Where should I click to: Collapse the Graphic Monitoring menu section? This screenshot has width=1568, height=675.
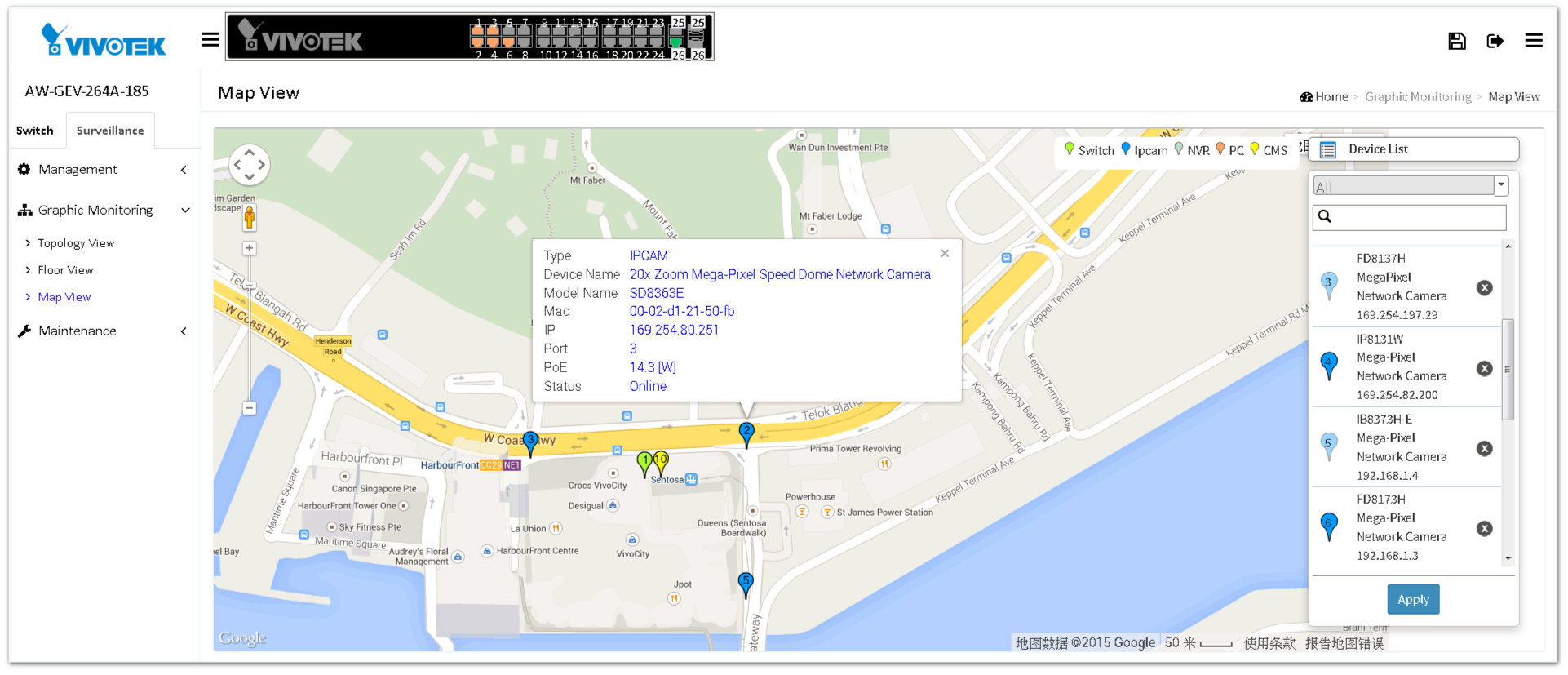tap(104, 210)
